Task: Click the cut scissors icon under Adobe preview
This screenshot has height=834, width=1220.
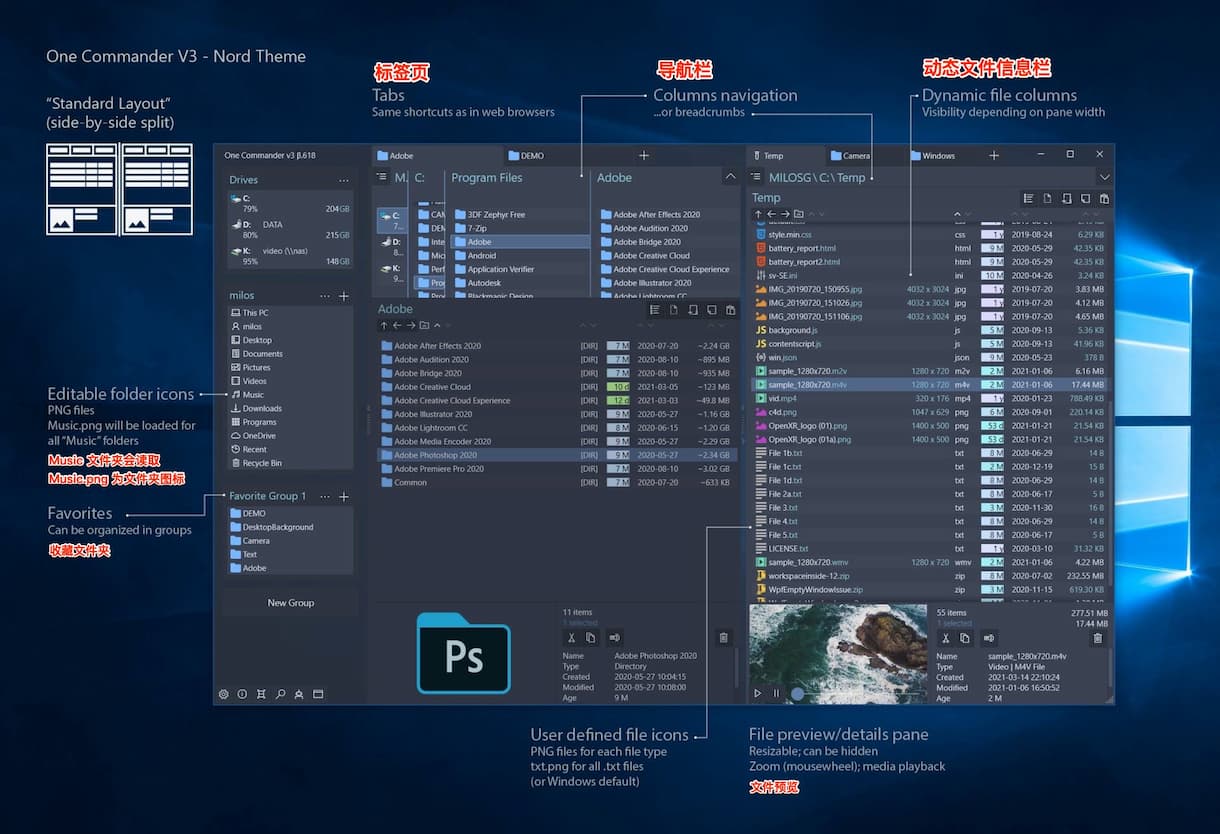Action: [x=571, y=638]
